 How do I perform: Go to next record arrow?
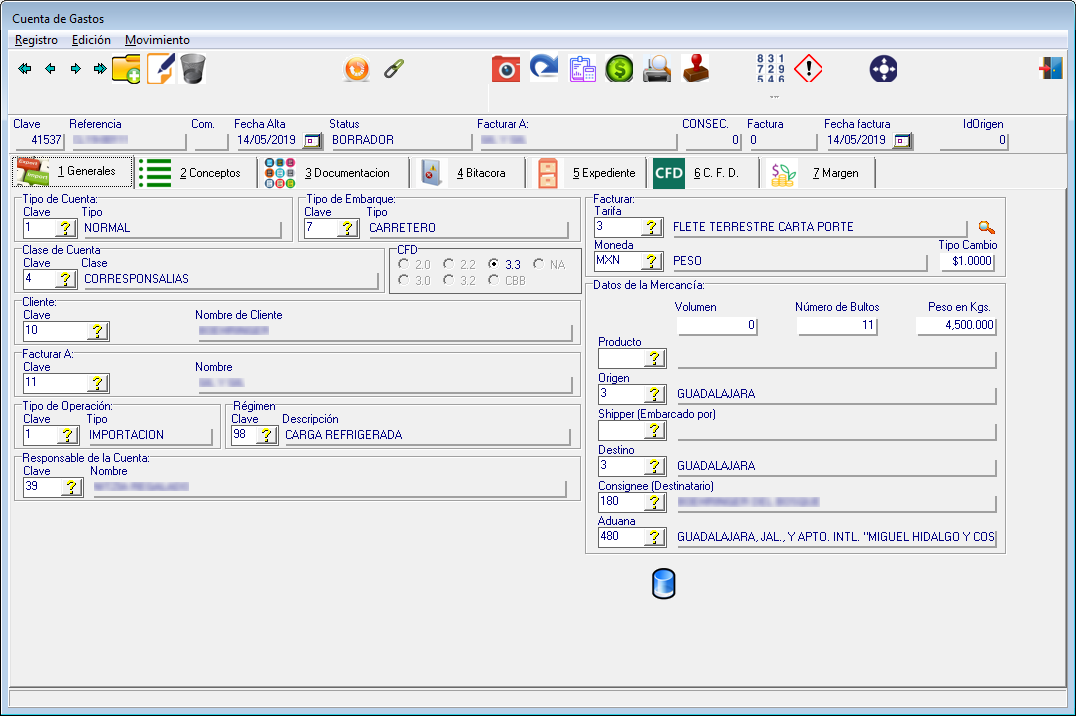point(75,69)
